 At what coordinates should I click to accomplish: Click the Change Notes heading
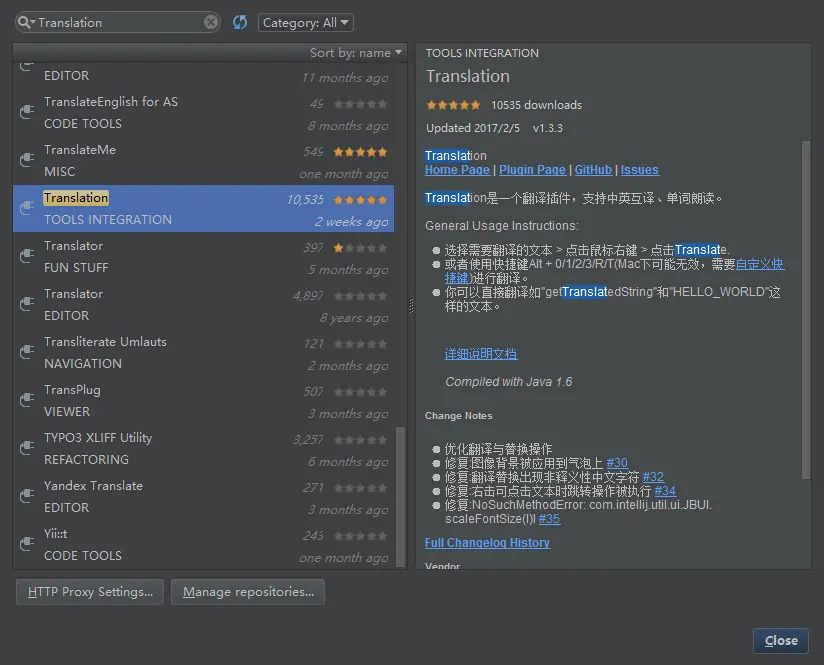(459, 416)
